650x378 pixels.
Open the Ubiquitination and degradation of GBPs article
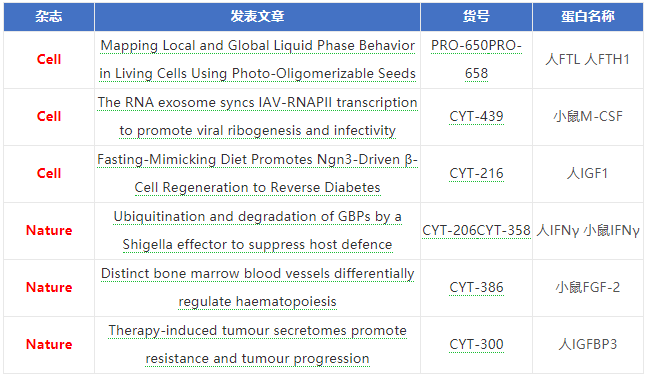pyautogui.click(x=257, y=230)
